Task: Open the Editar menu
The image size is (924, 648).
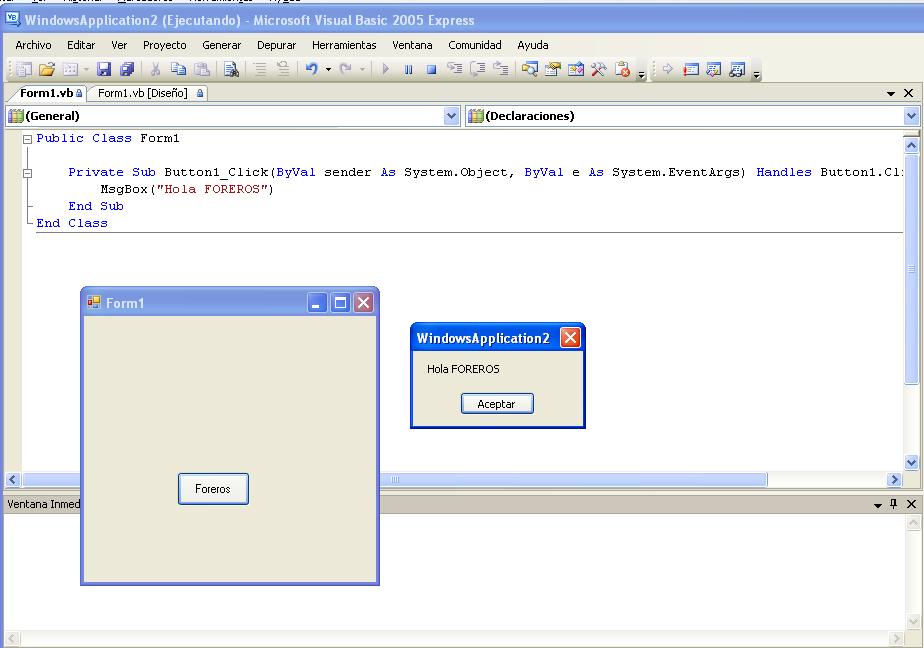Action: click(81, 45)
